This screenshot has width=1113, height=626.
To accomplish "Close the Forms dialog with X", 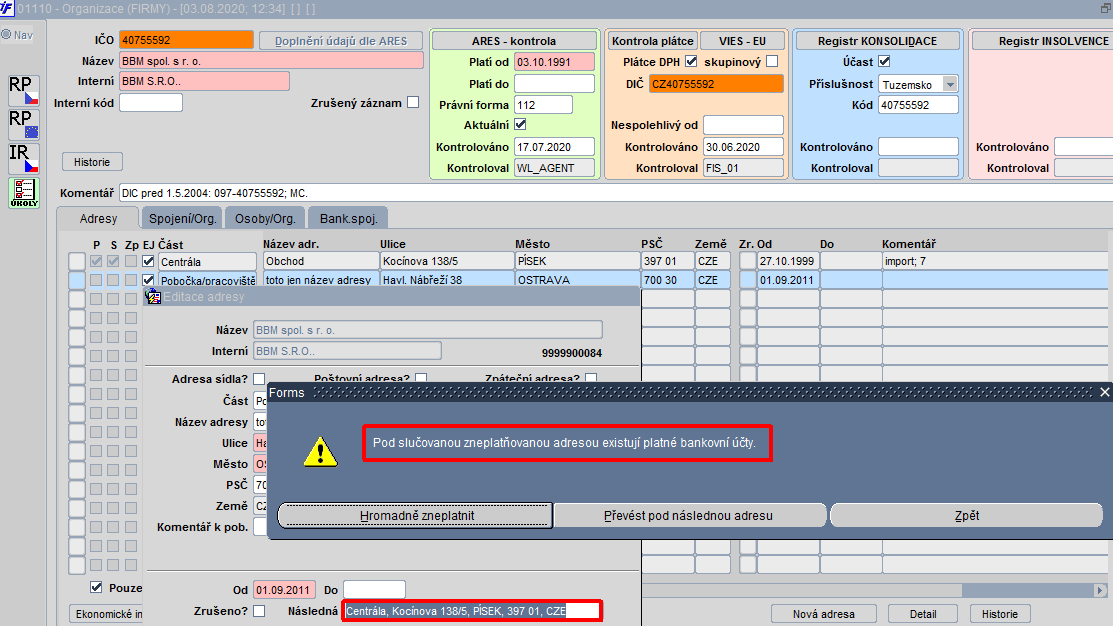I will tap(1104, 392).
